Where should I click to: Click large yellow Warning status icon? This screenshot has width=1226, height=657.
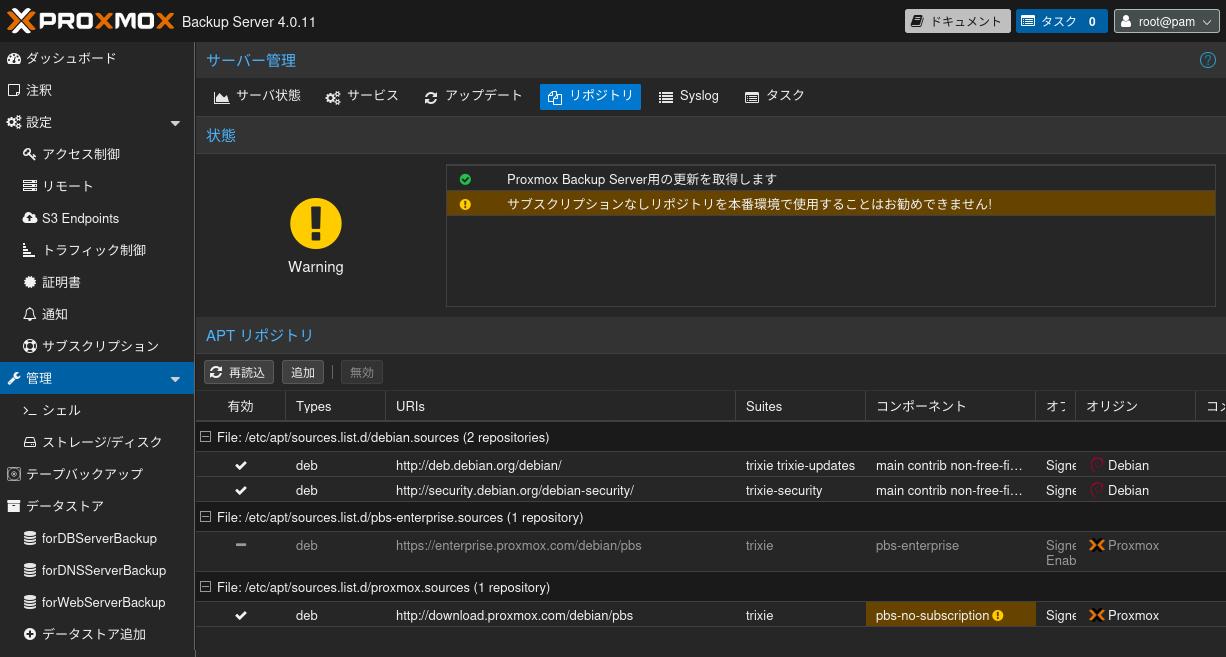[316, 223]
